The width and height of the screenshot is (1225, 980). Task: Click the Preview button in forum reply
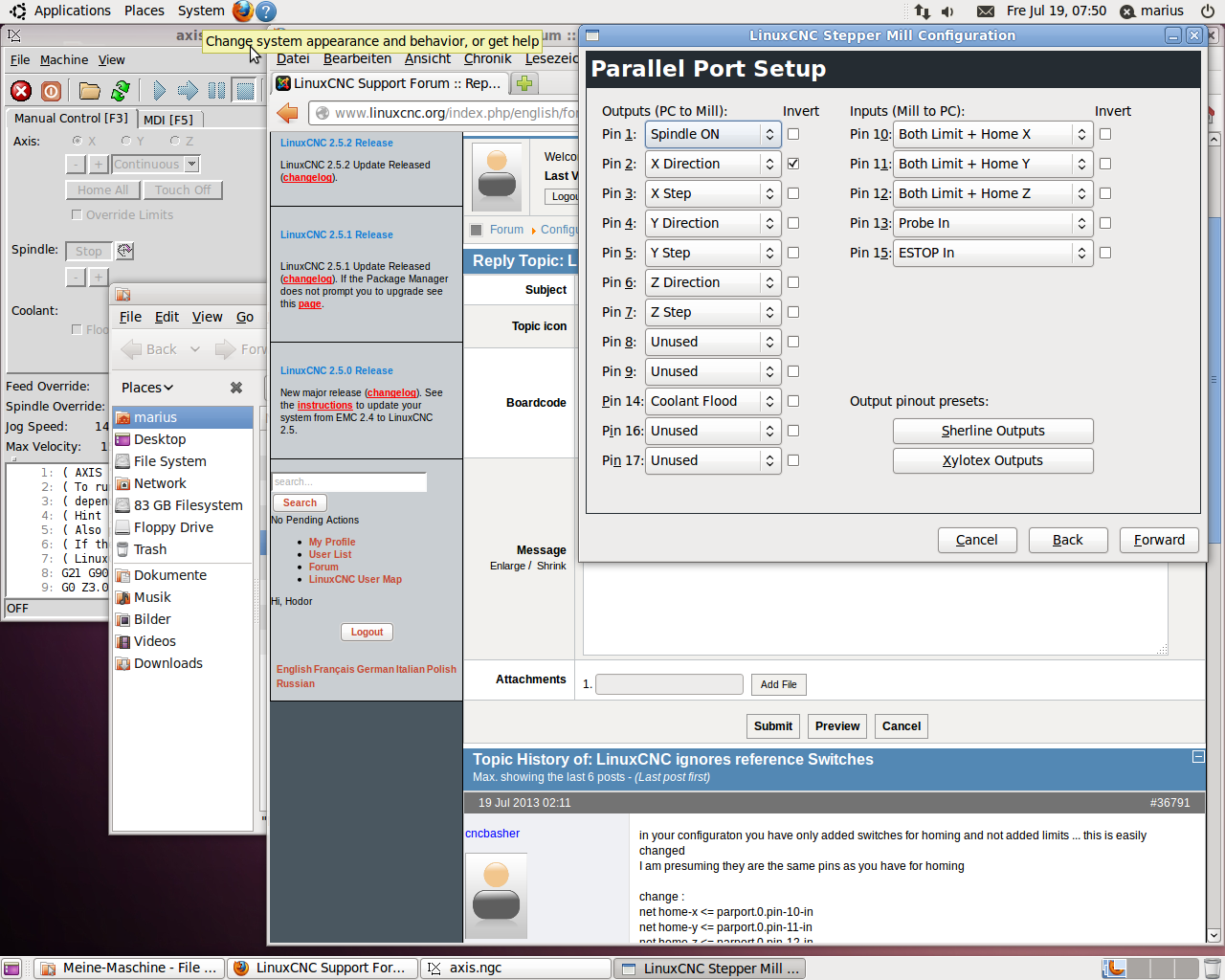pos(837,726)
